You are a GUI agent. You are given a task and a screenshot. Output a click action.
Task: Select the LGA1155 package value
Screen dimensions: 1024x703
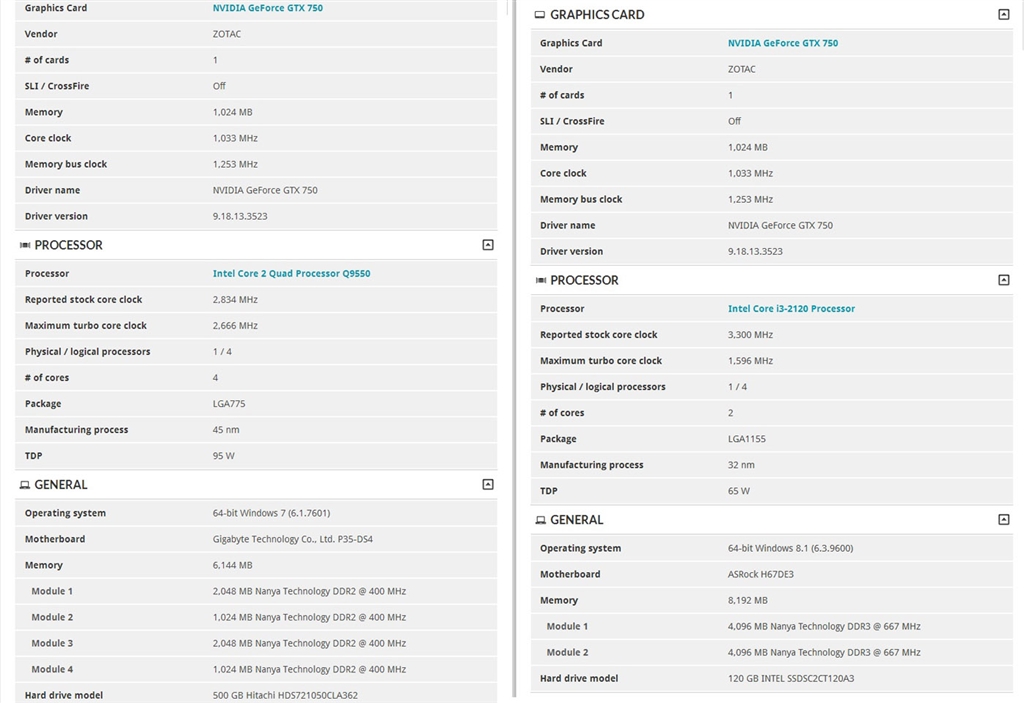pyautogui.click(x=746, y=439)
